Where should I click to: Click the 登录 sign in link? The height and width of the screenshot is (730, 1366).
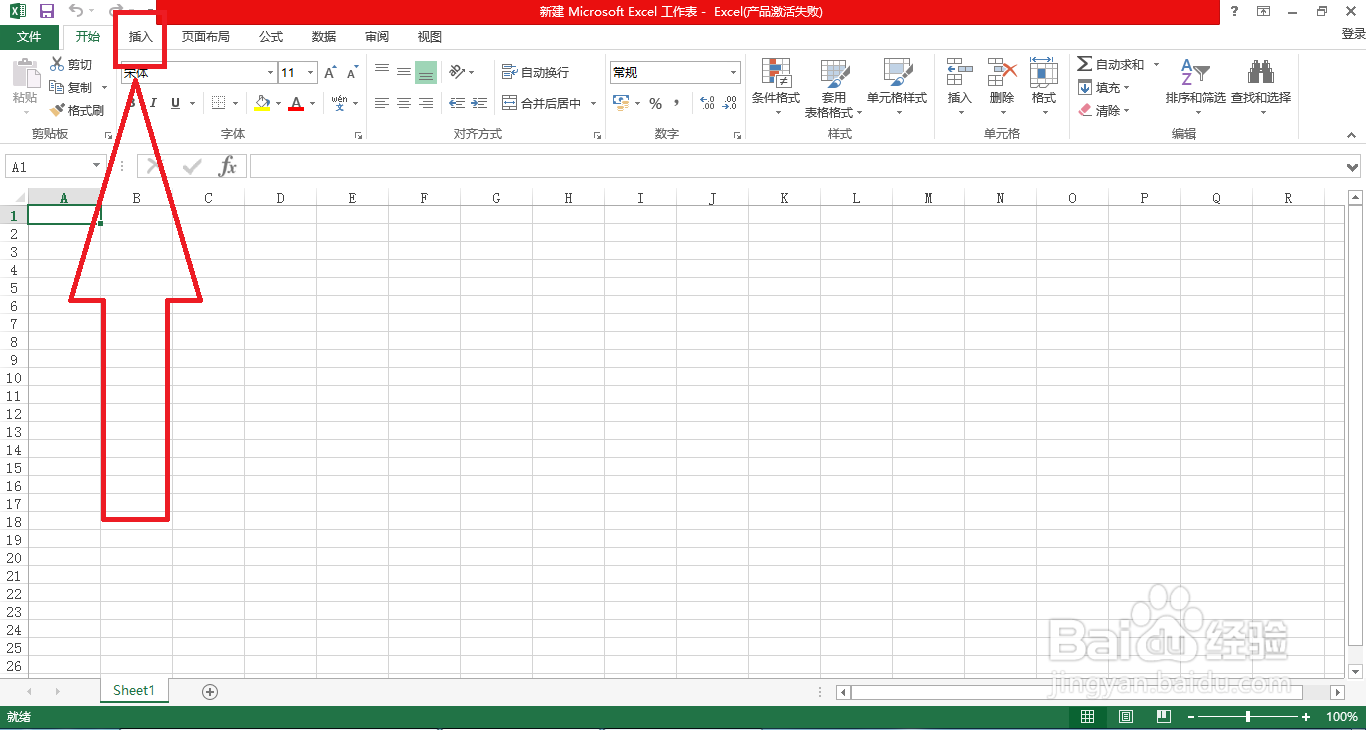pyautogui.click(x=1352, y=34)
